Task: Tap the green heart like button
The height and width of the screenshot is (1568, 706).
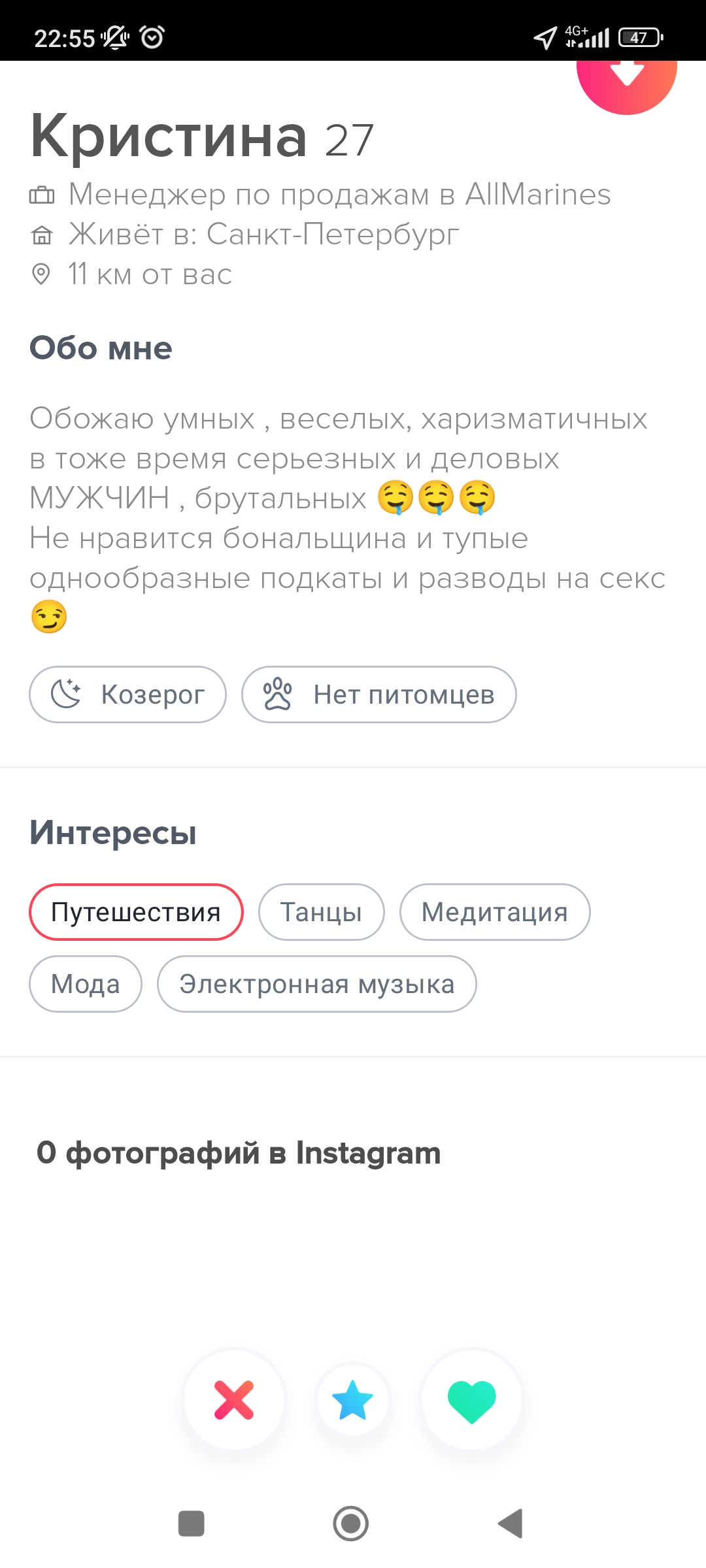Action: point(471,1399)
